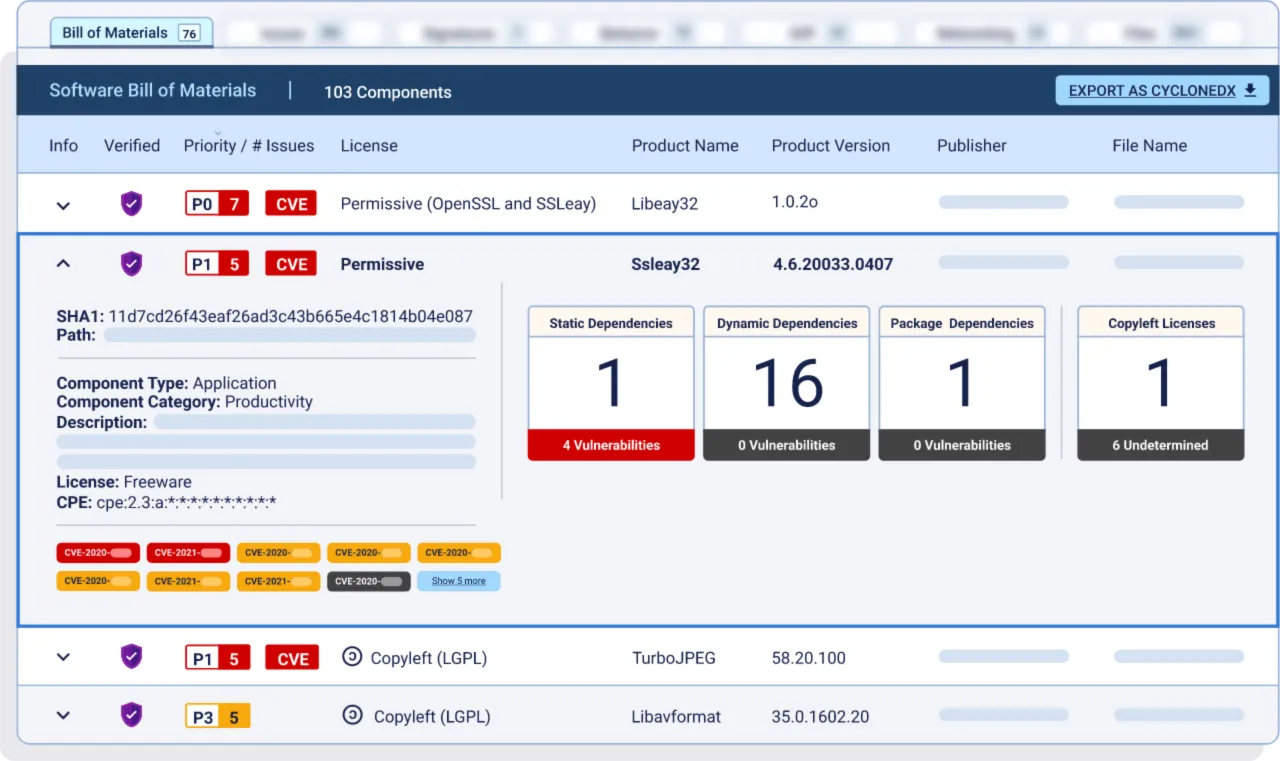Viewport: 1280px width, 761px height.
Task: Open the Copyleft Licenses card
Action: tap(1160, 383)
